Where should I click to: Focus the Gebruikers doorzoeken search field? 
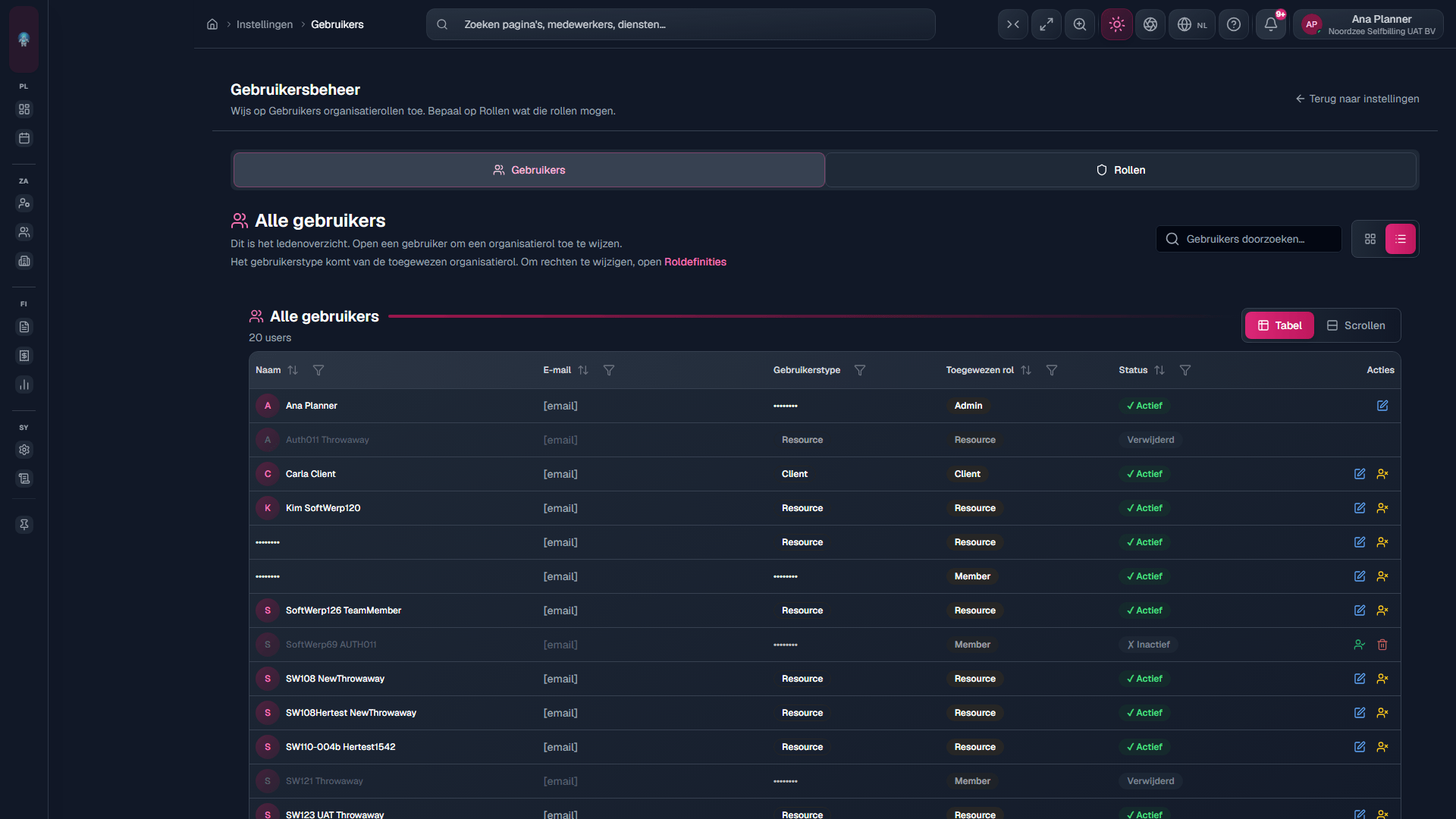pos(1249,239)
